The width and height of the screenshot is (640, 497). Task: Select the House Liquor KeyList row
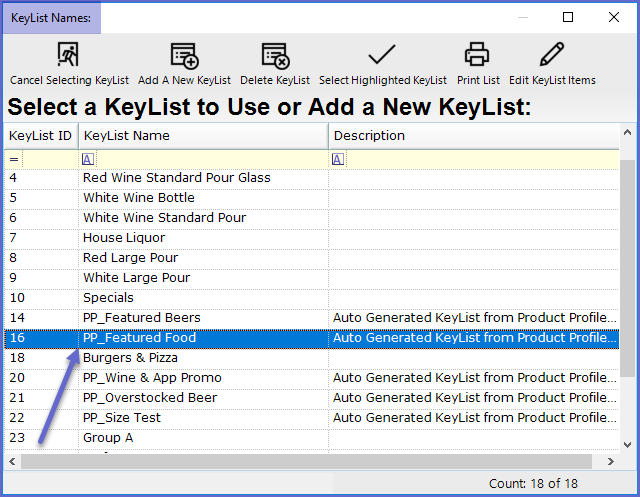point(311,238)
